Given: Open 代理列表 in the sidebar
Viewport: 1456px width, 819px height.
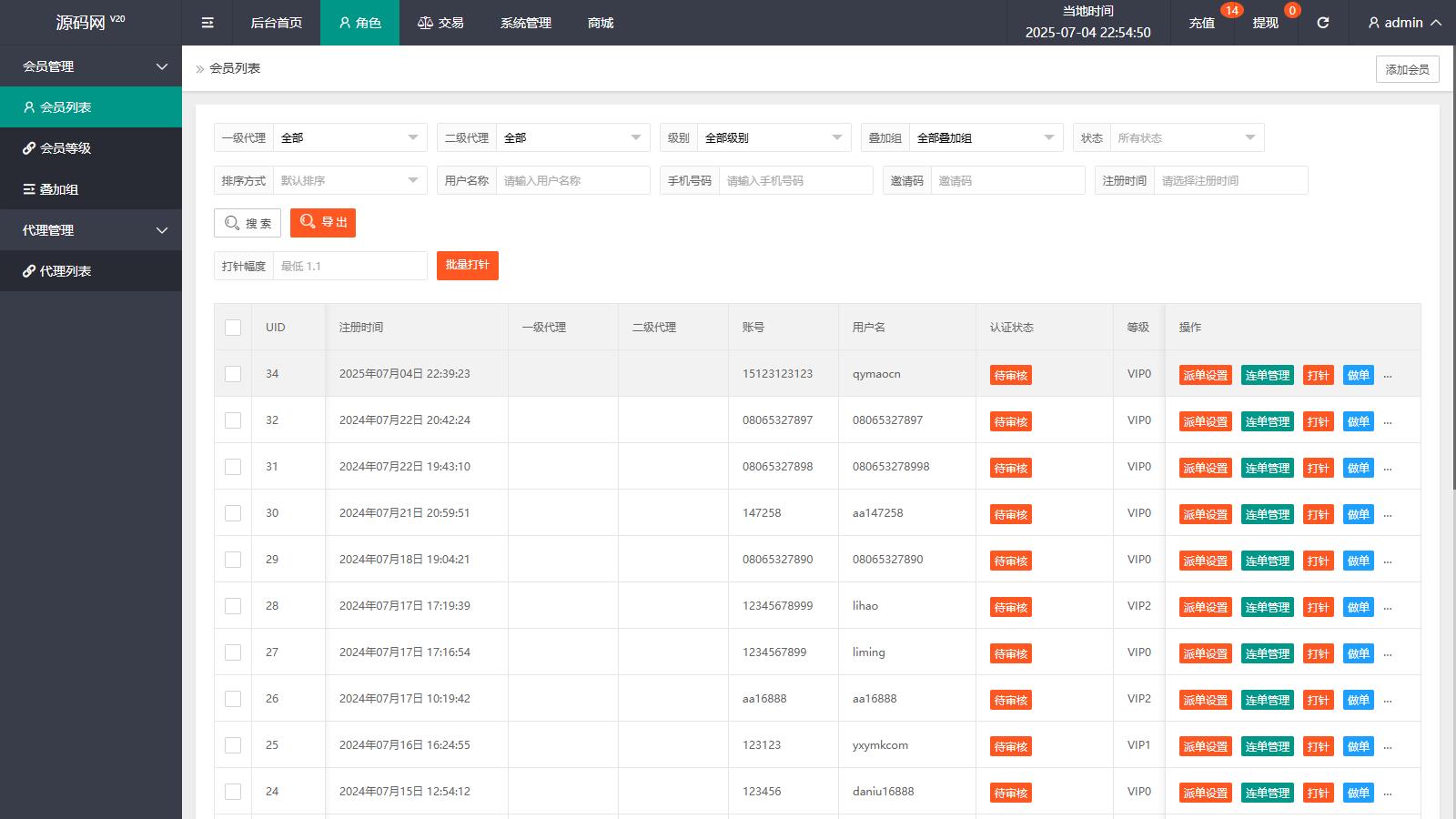Looking at the screenshot, I should pyautogui.click(x=66, y=271).
